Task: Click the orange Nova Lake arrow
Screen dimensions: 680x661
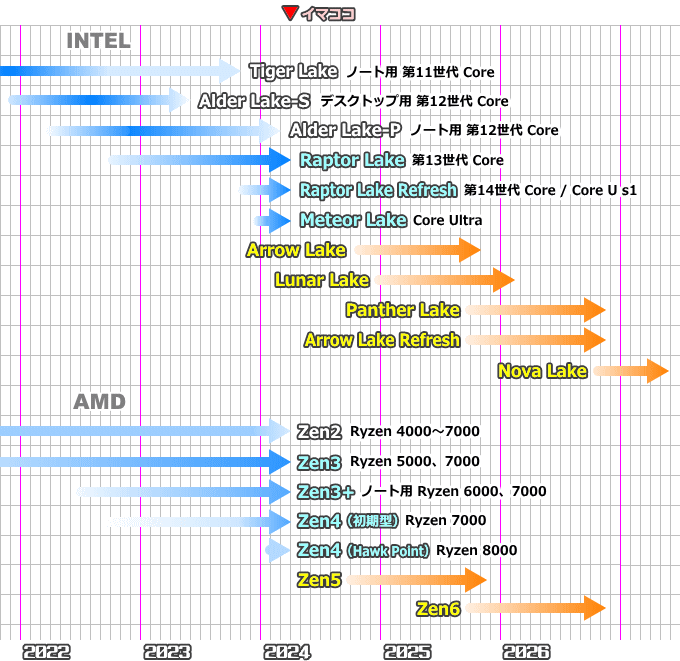Action: pos(631,371)
